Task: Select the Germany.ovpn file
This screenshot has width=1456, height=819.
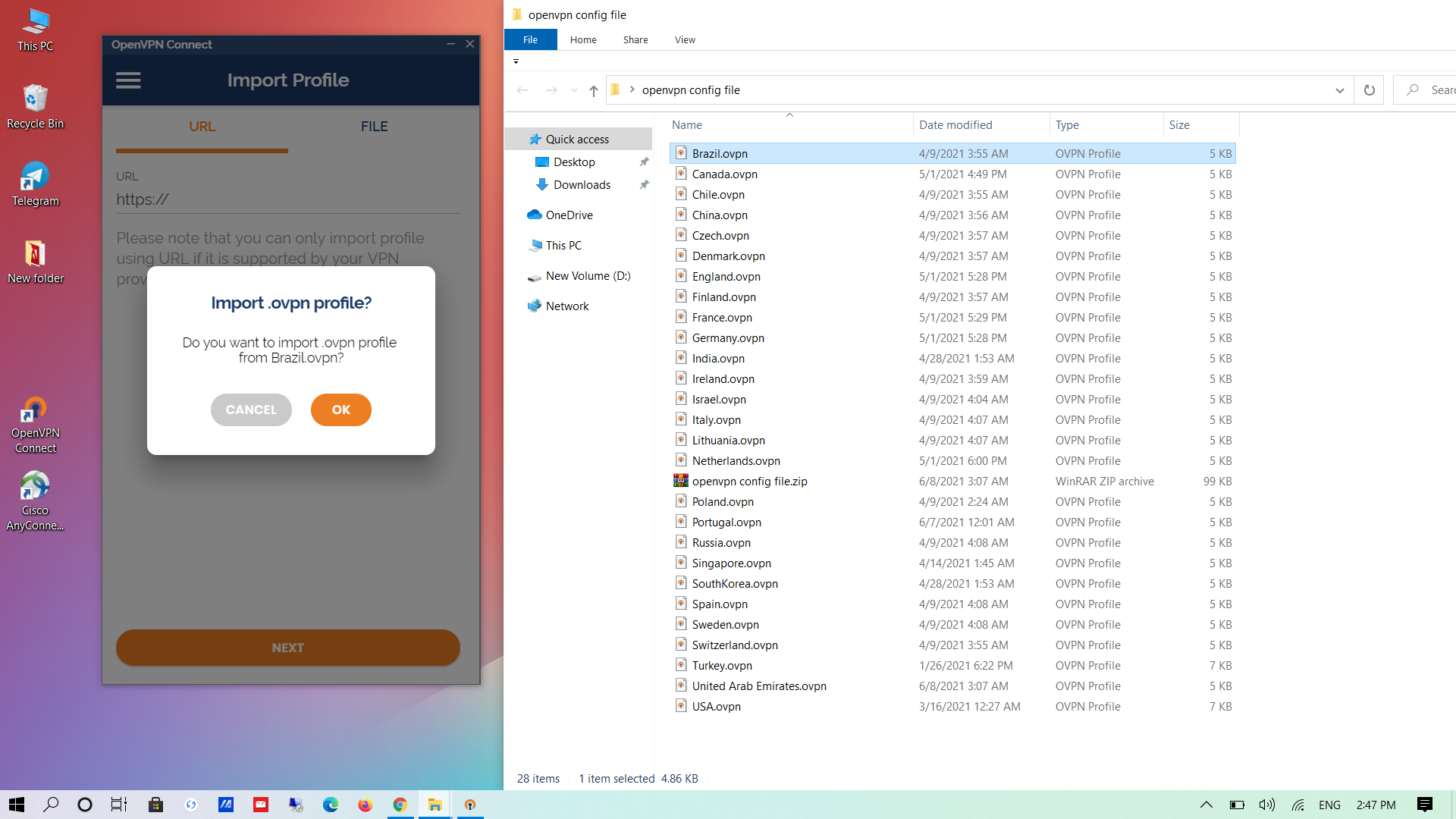Action: coord(953,337)
